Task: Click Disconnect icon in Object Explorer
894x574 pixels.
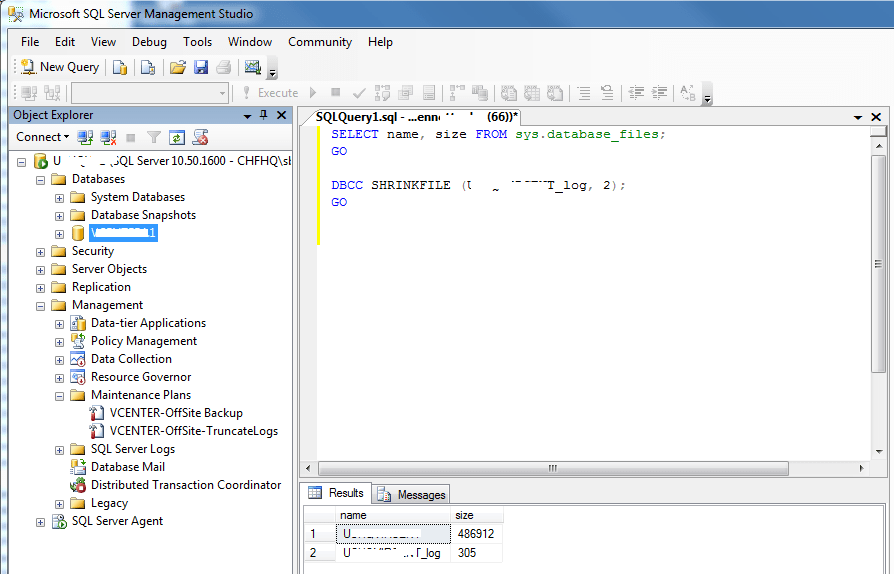Action: point(108,137)
